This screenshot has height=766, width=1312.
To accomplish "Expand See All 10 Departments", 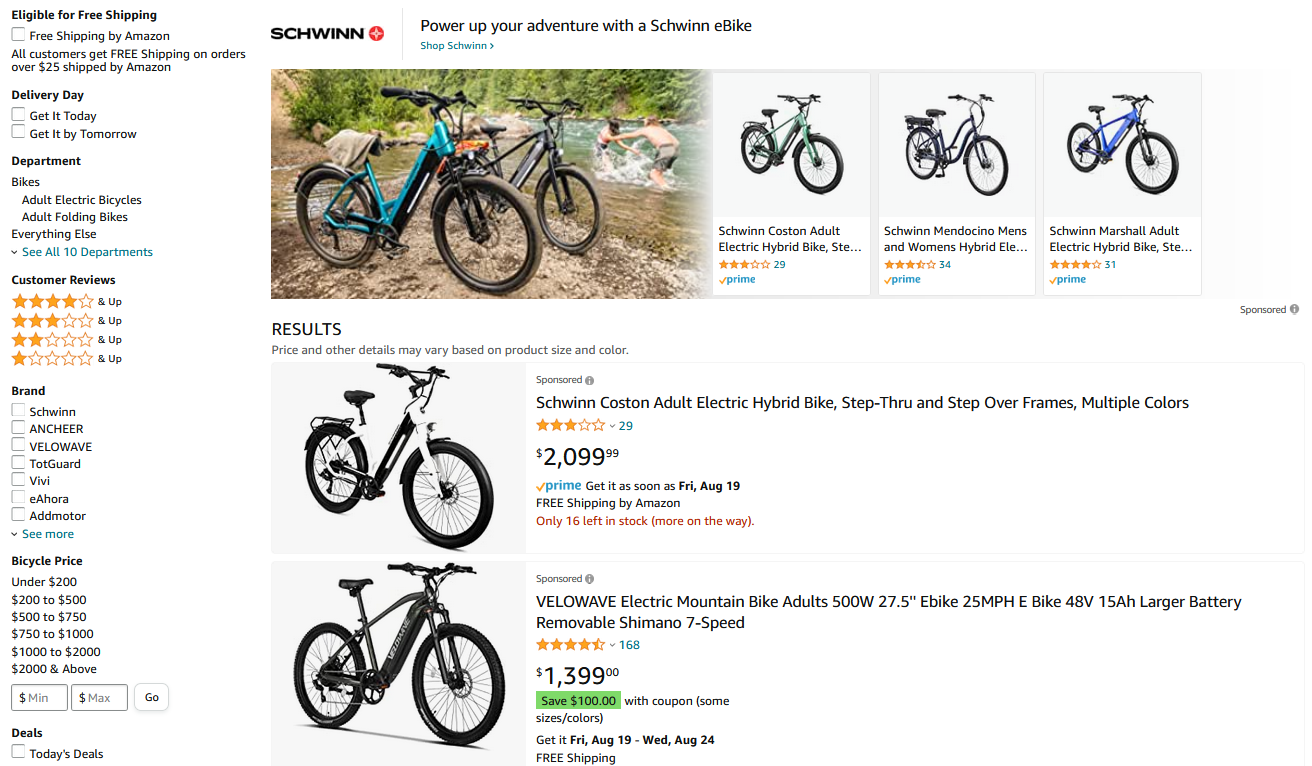I will [86, 252].
